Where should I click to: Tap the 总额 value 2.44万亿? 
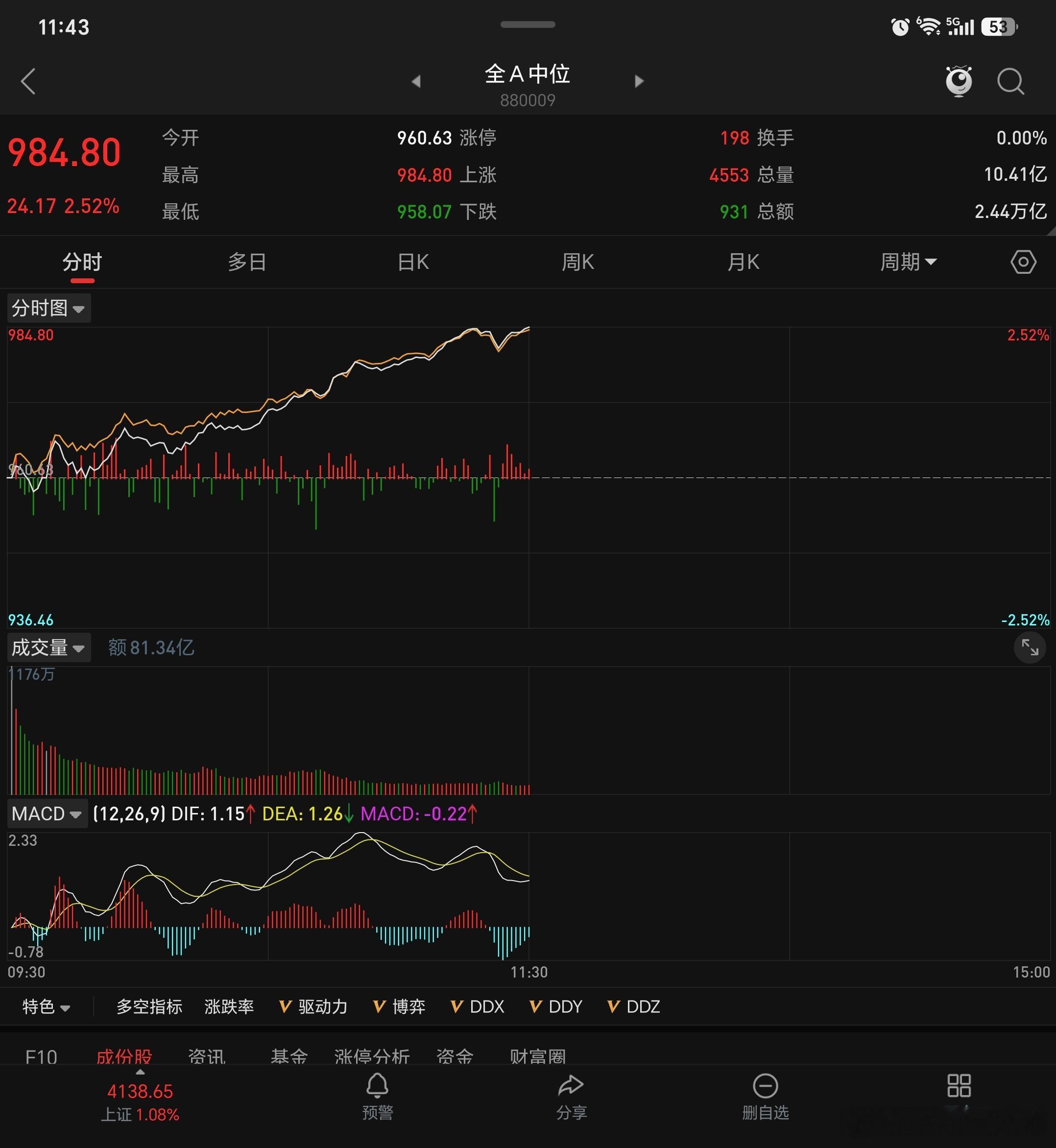click(1010, 212)
